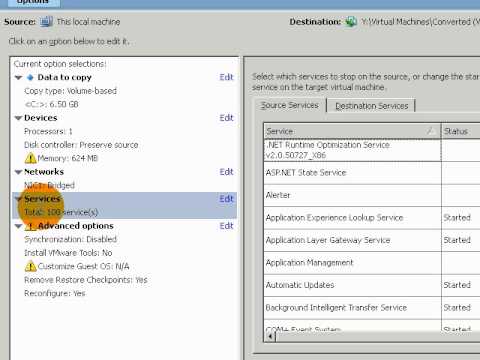Image resolution: width=480 pixels, height=360 pixels.
Task: Click the Copy type: Volume-based line
Action: (70, 91)
